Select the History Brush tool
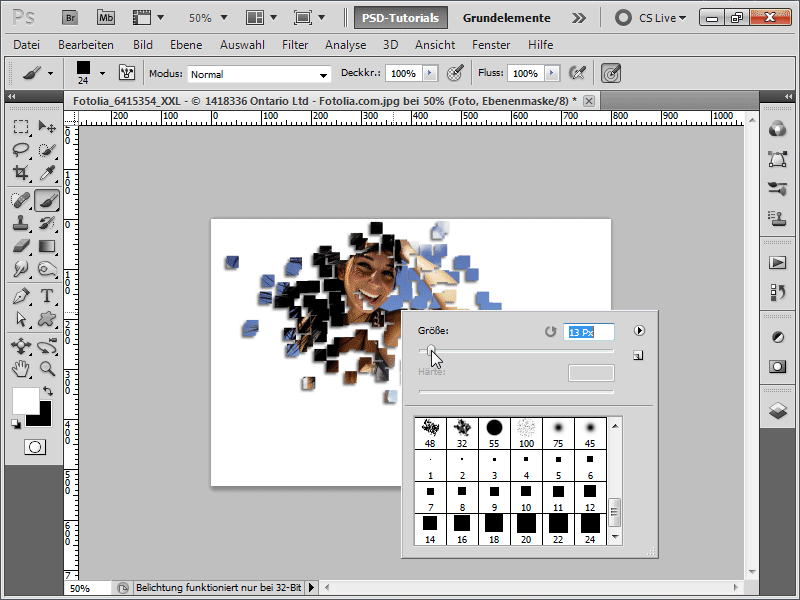This screenshot has width=800, height=600. [x=47, y=223]
